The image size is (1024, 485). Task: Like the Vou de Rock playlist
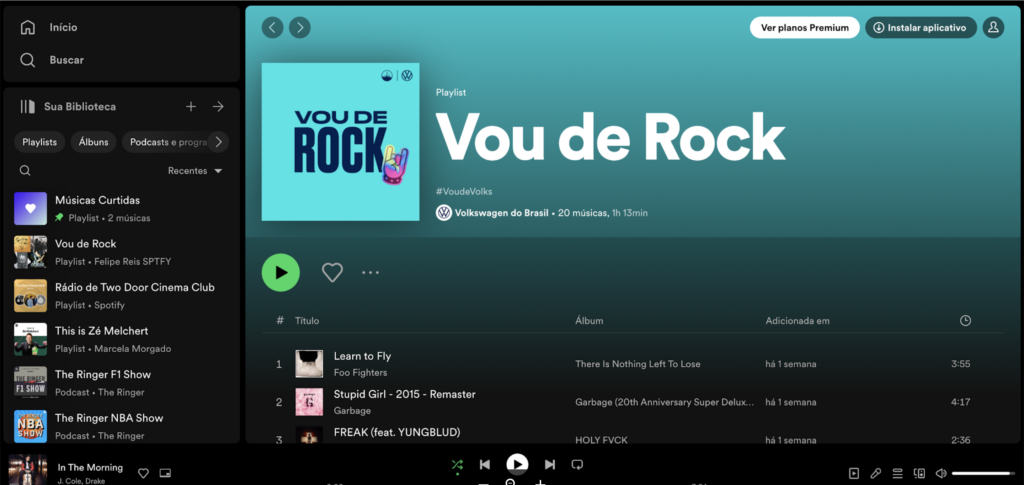(332, 272)
